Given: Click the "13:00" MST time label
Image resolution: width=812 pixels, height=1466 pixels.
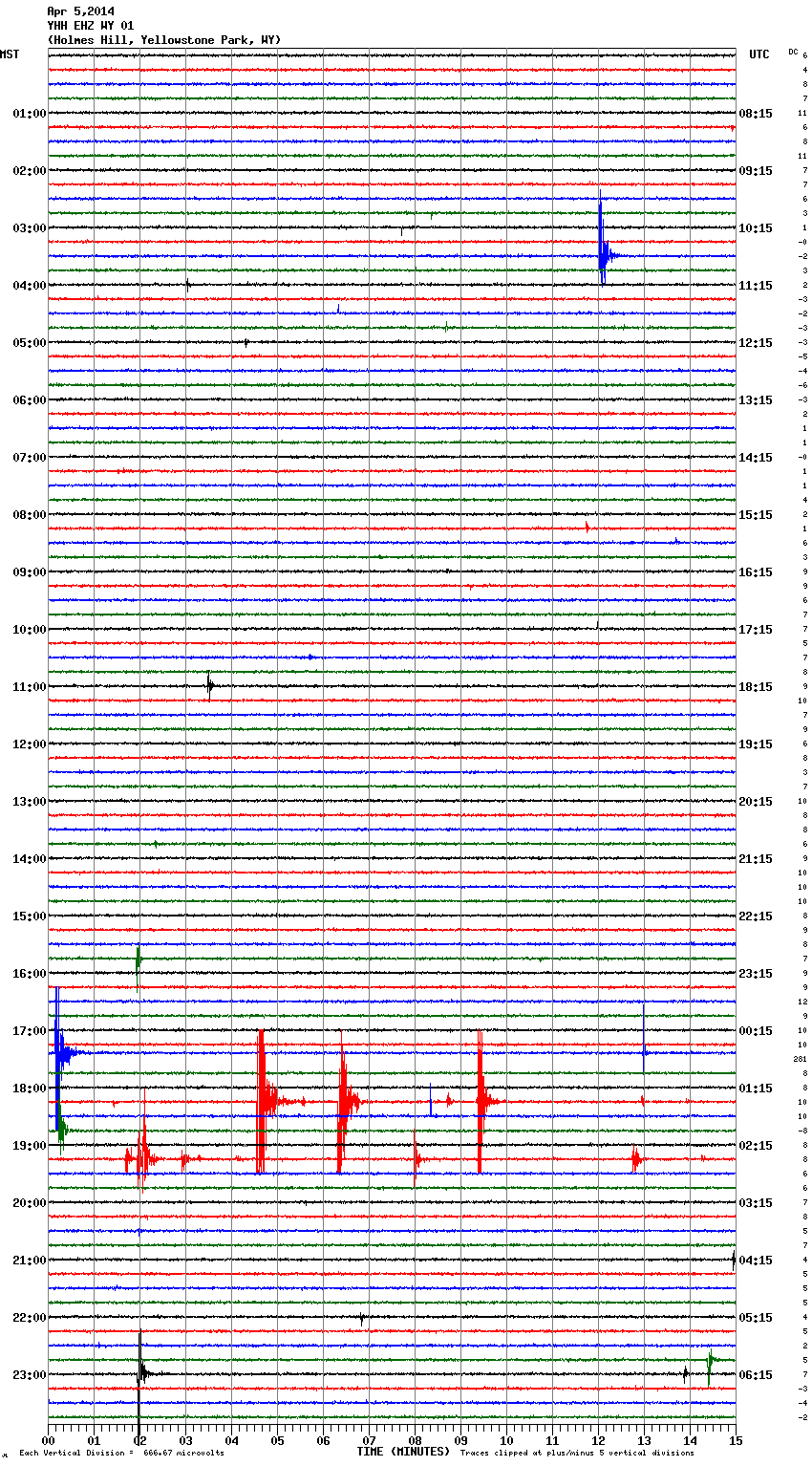Looking at the screenshot, I should (30, 802).
